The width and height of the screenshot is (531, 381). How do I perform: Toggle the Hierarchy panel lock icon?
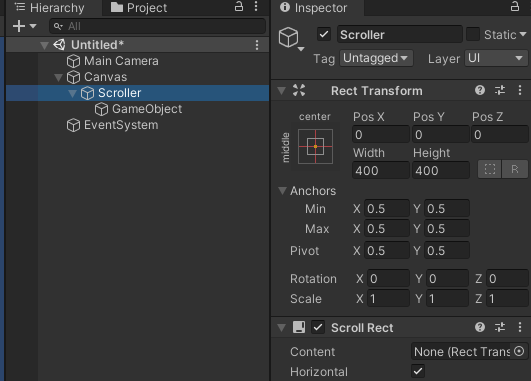239,6
